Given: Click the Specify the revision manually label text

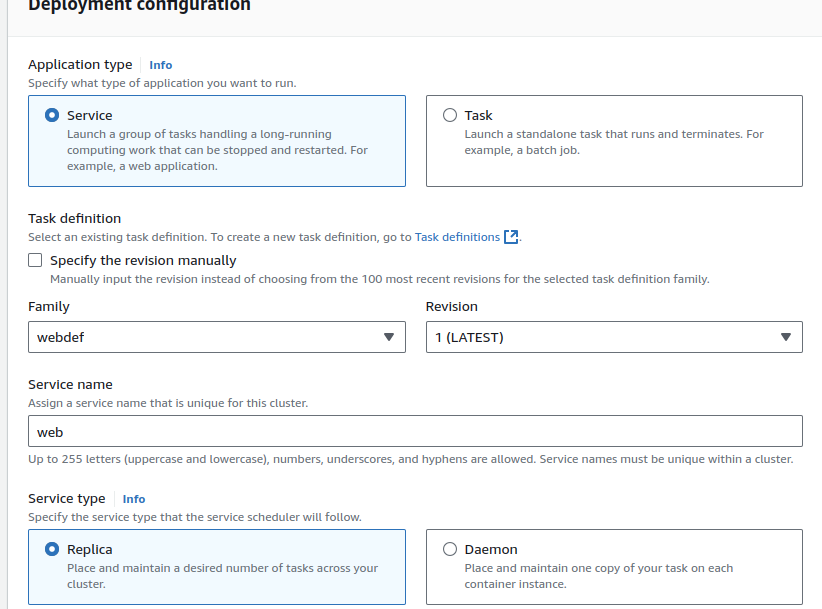Looking at the screenshot, I should (x=143, y=260).
